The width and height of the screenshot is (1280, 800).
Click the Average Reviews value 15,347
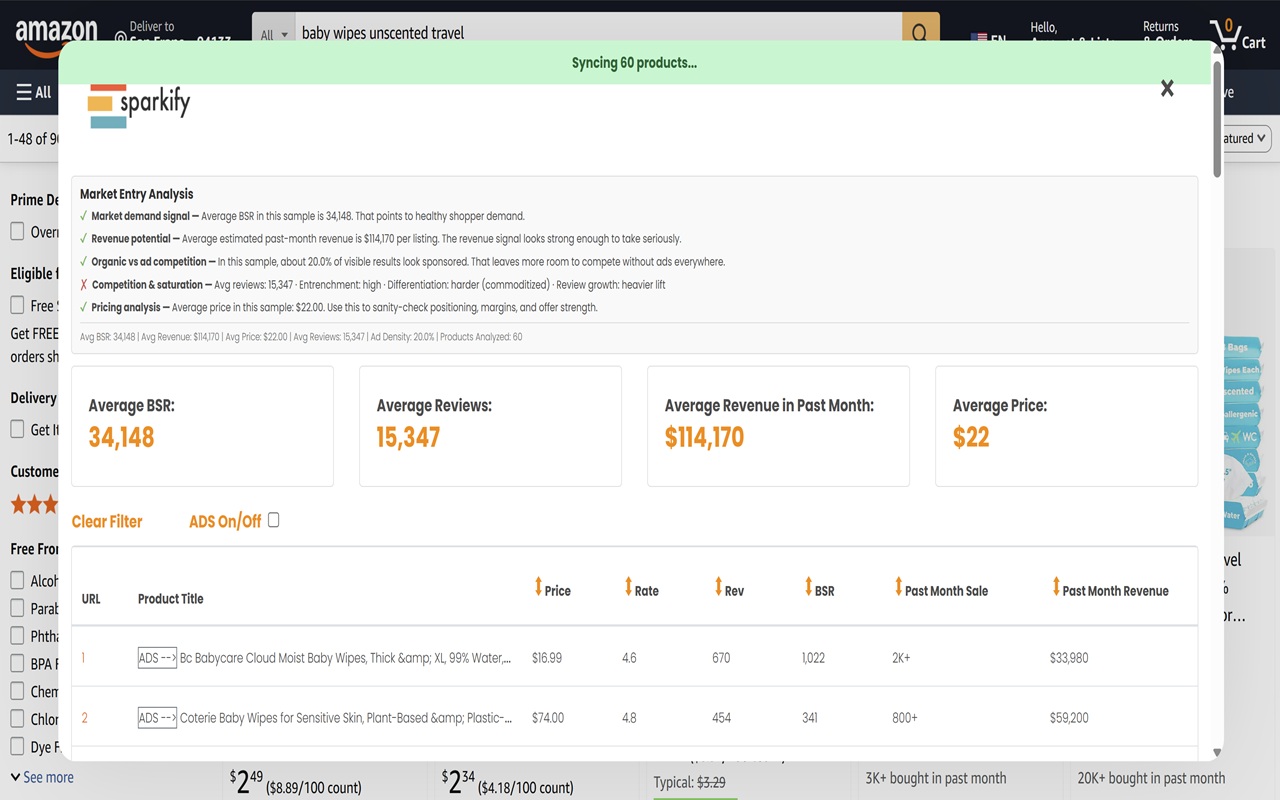click(408, 437)
